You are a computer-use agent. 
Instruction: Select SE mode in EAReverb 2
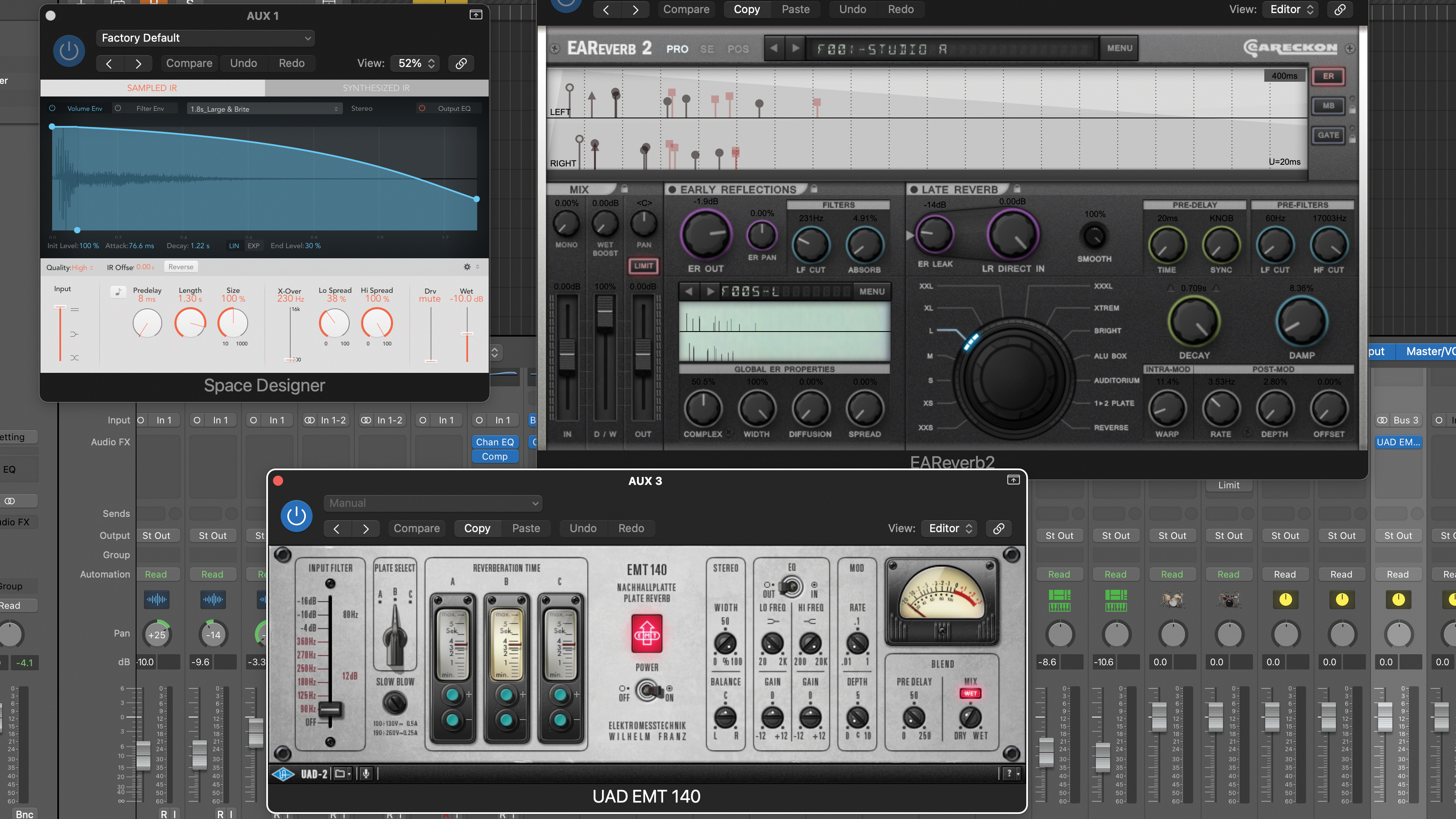[707, 49]
